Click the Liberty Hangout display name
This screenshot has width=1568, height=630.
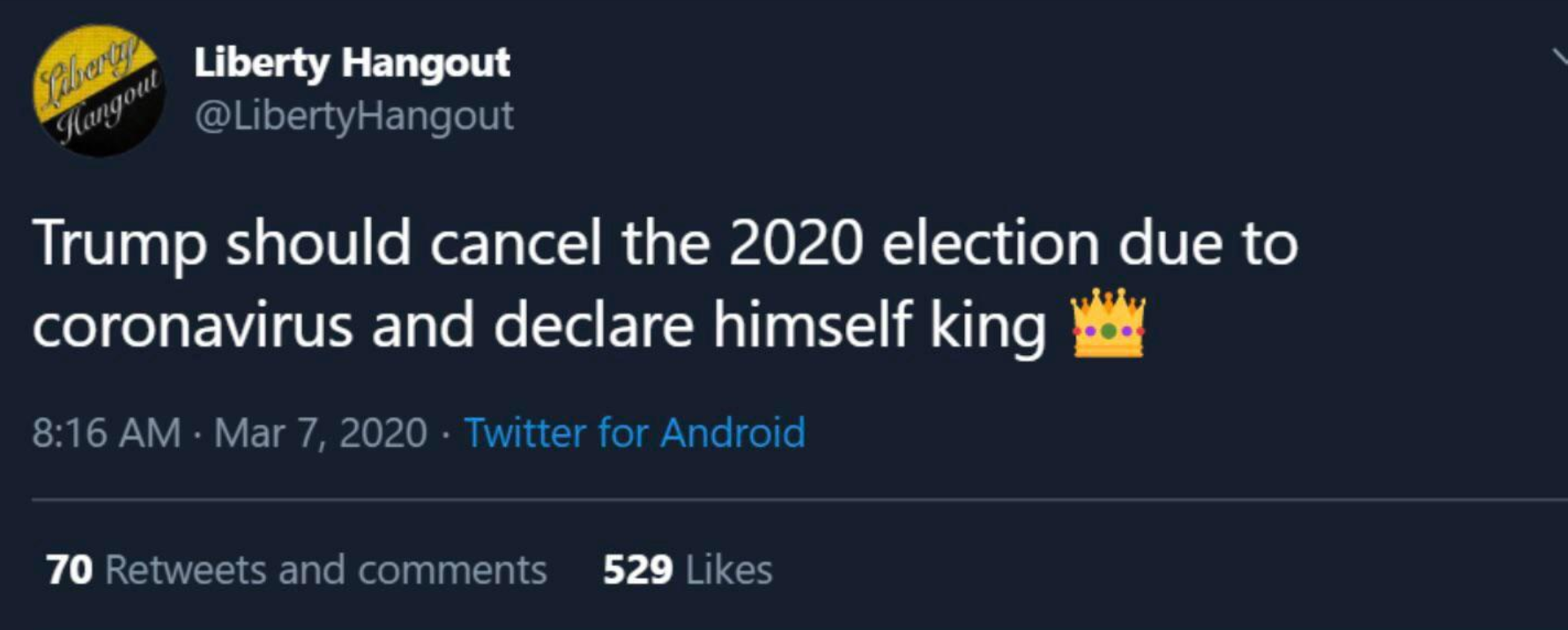coord(352,63)
